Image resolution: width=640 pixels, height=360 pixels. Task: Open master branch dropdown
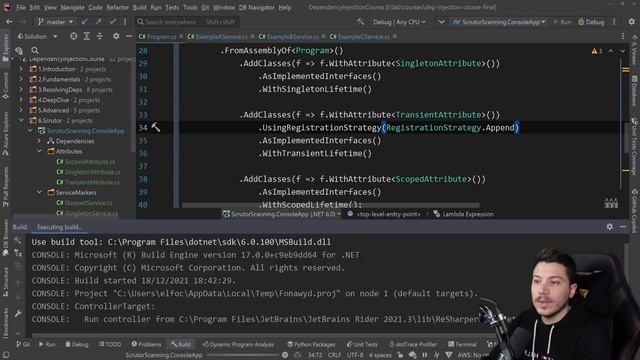click(55, 22)
